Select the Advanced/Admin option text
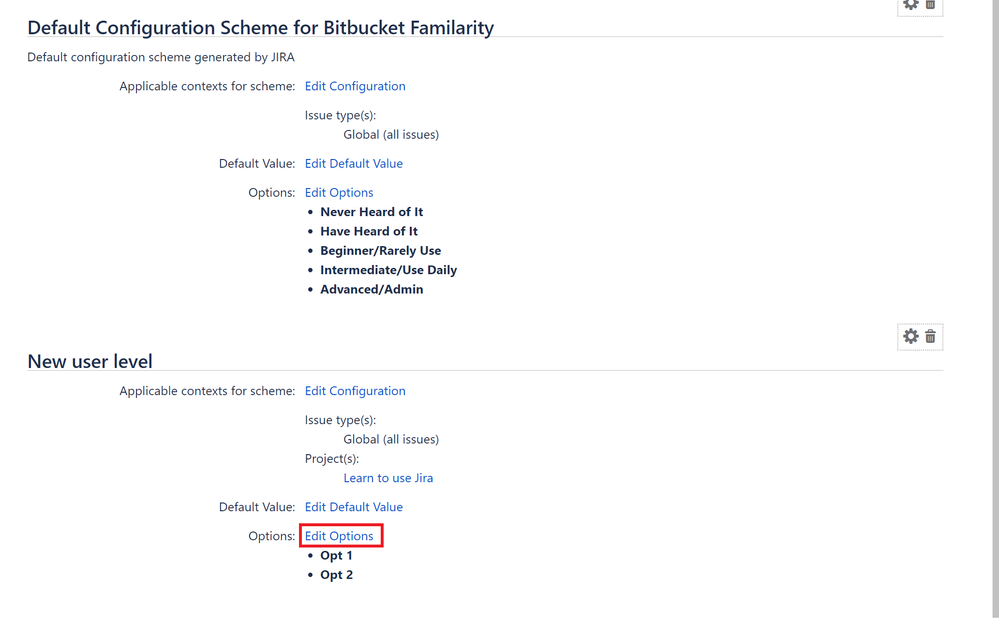The height and width of the screenshot is (618, 999). click(371, 289)
